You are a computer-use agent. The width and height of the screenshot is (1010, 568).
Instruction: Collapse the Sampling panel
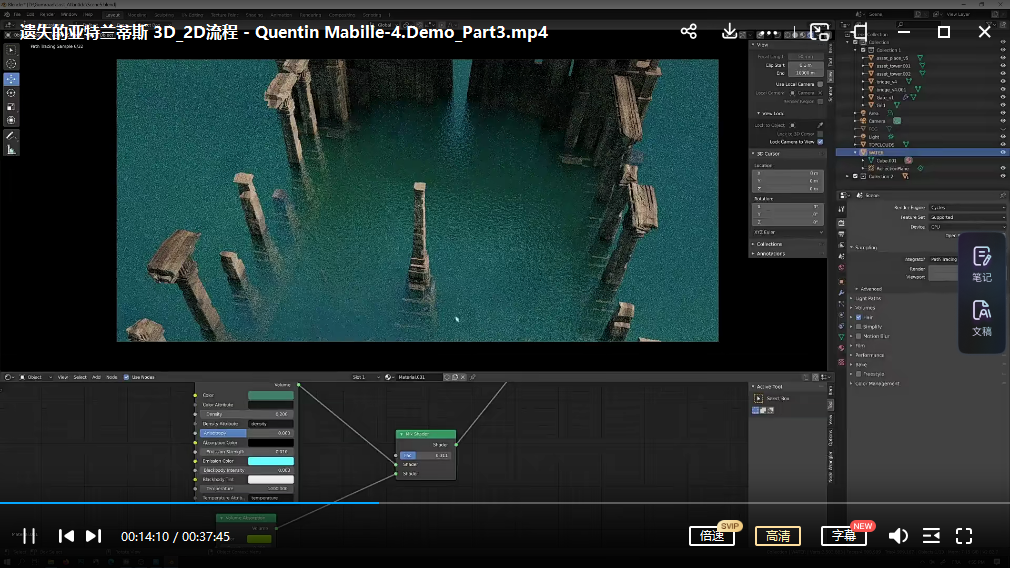[864, 247]
